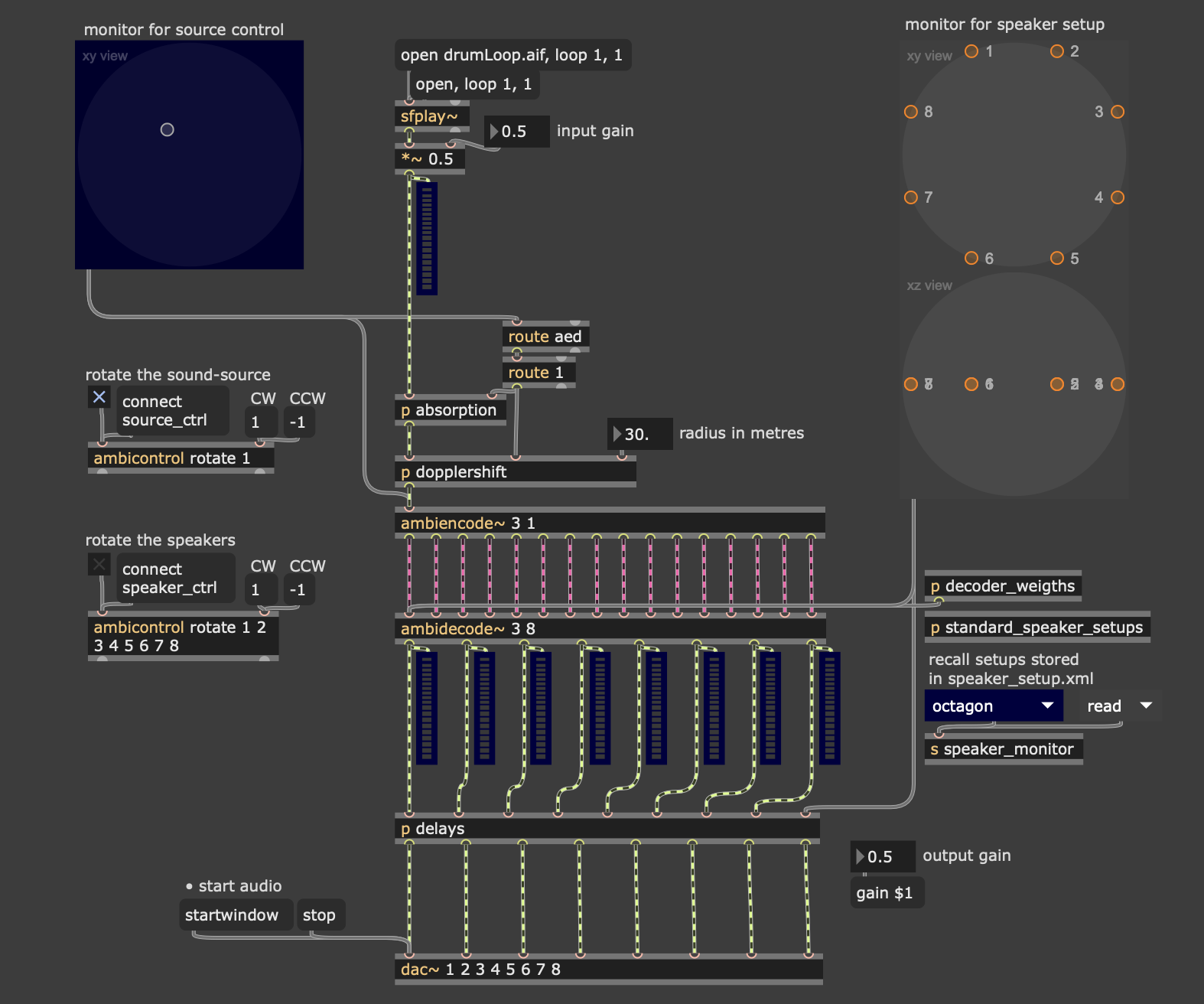Select the dac~ 1 2 3 4 5 6 7 8 object
This screenshot has width=1204, height=1004.
point(609,970)
